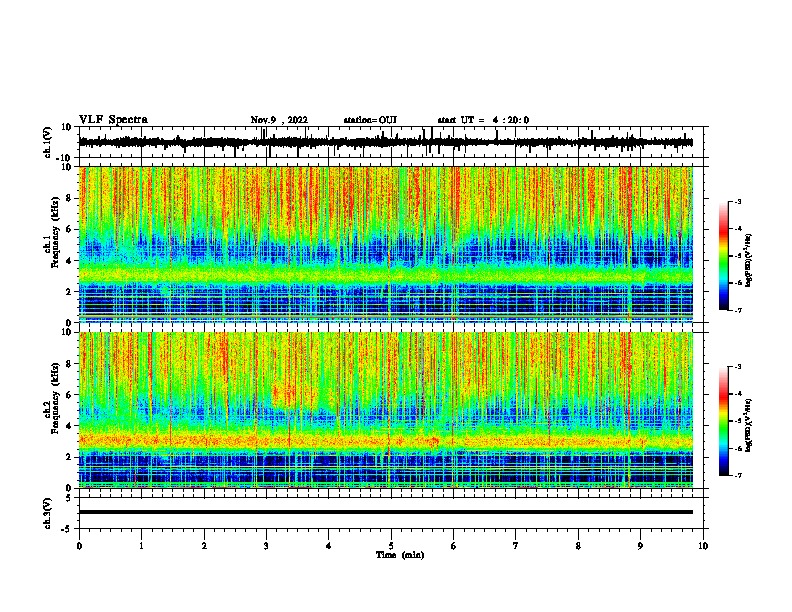Click the flat ch.3 voltage trace line
This screenshot has height=612, width=792.
385,512
